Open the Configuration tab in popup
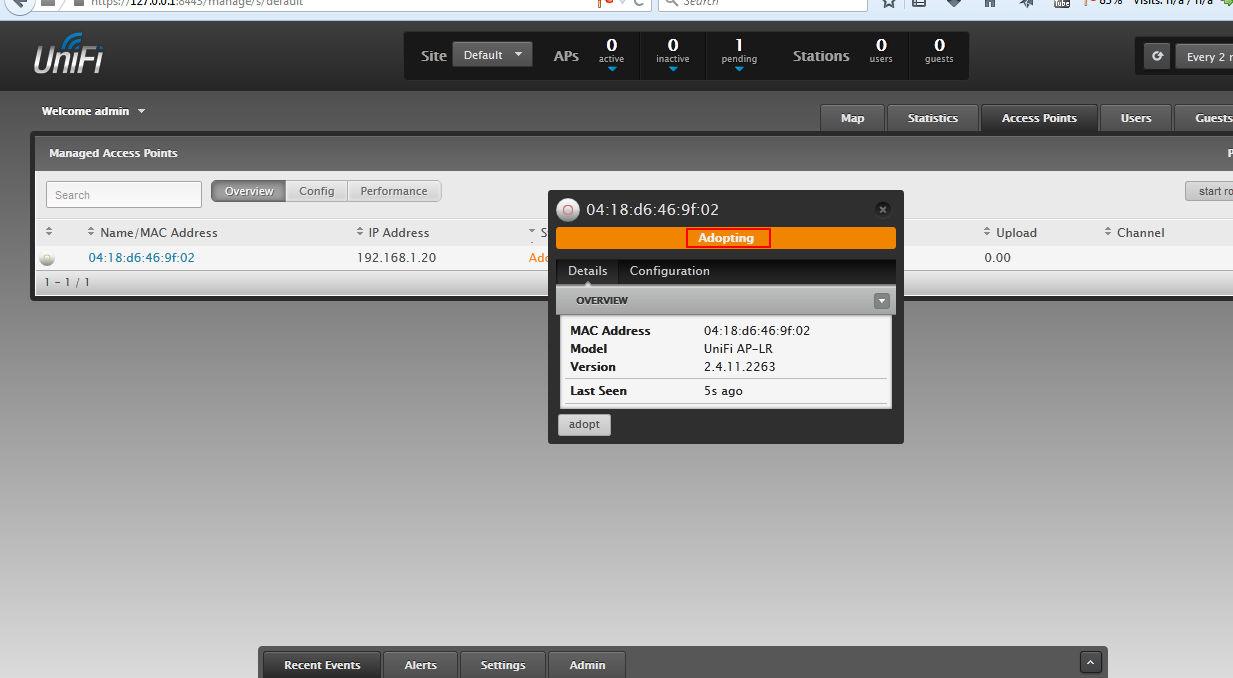Screen dimensions: 1233x678 pyautogui.click(x=670, y=271)
